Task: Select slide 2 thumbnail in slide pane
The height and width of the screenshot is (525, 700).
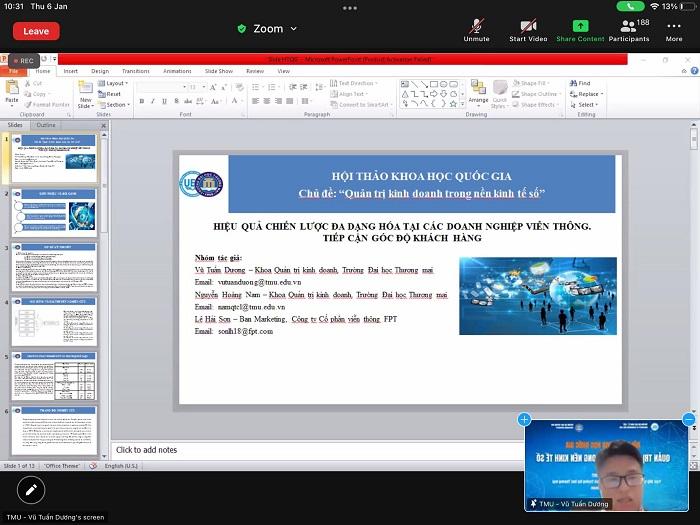Action: coord(55,211)
